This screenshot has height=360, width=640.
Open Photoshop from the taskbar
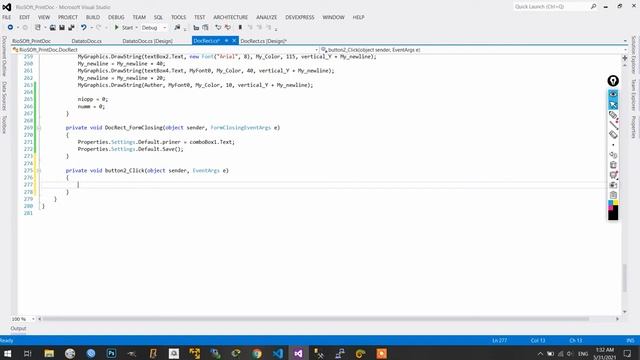[x=111, y=353]
